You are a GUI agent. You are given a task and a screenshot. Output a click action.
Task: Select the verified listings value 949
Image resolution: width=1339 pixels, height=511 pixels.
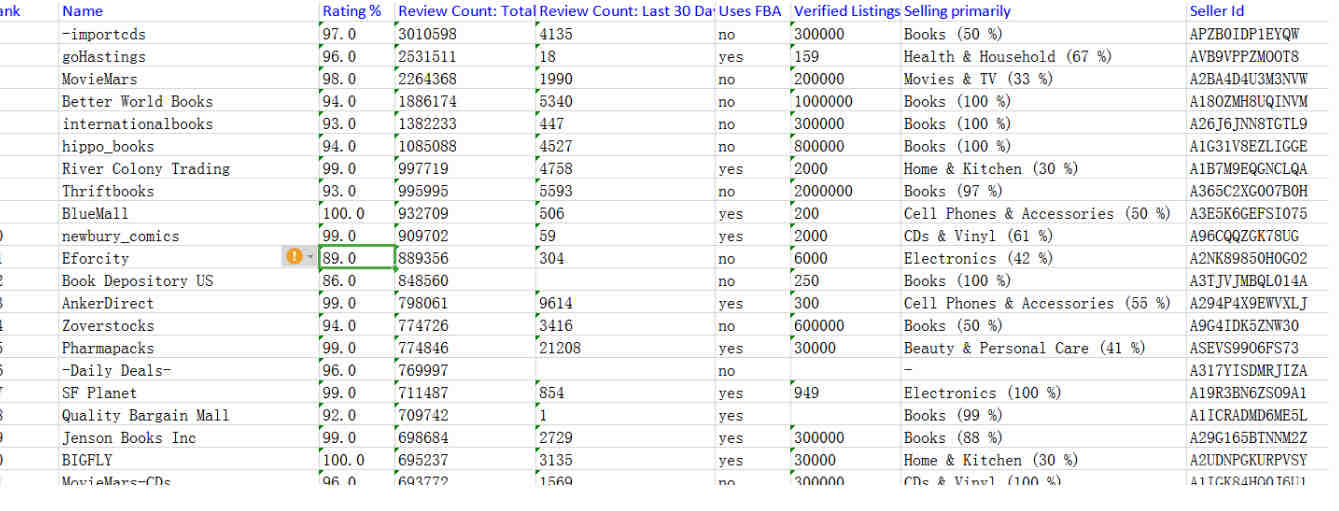point(807,393)
